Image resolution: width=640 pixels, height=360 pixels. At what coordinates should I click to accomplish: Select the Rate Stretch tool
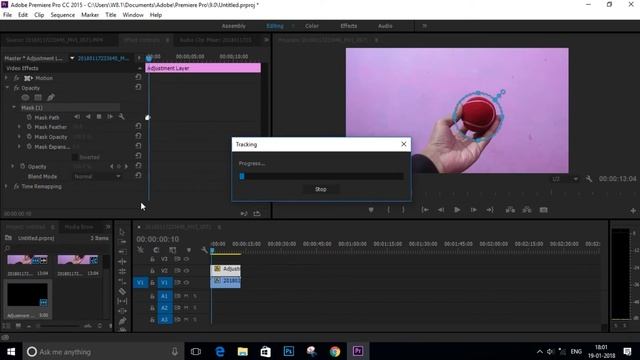(122, 282)
